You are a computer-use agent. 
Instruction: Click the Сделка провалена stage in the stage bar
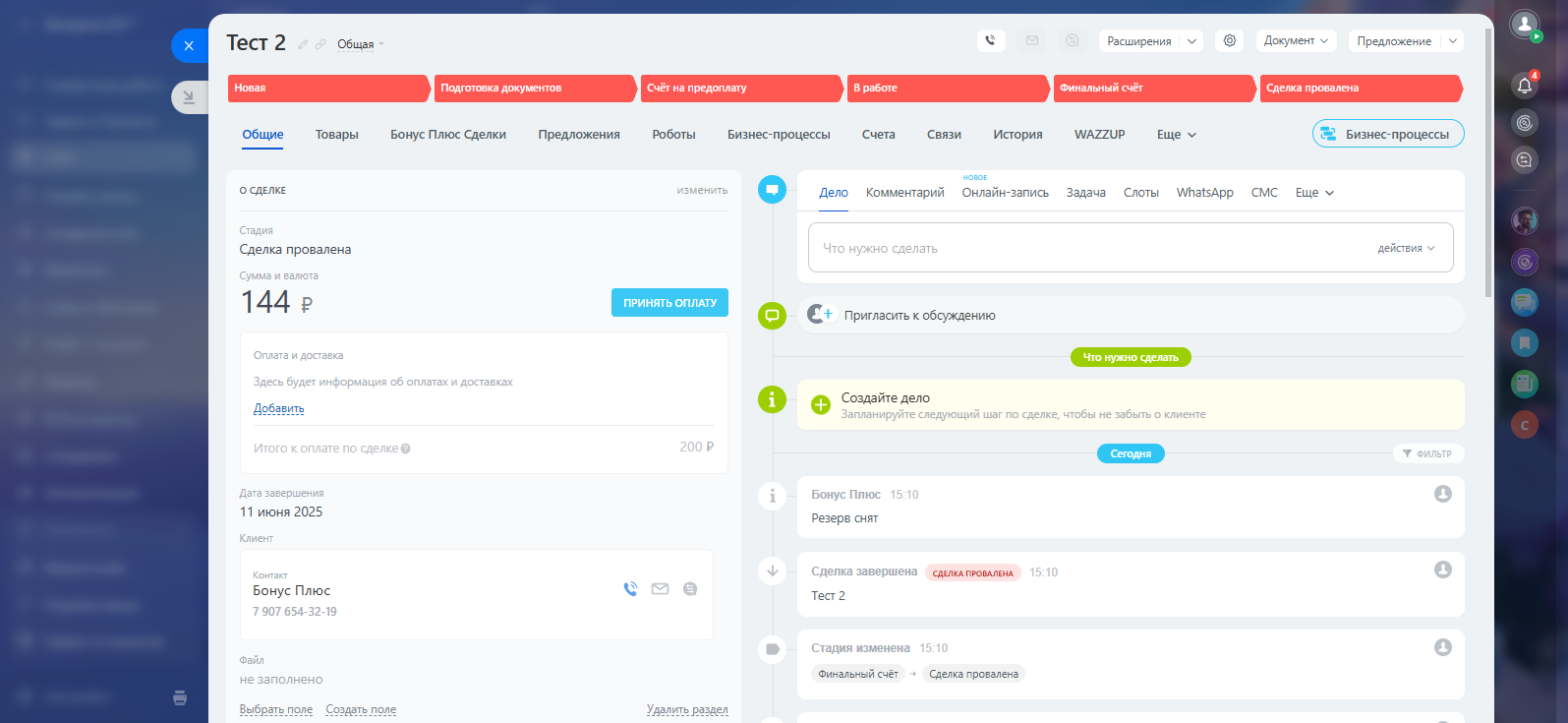[1362, 89]
